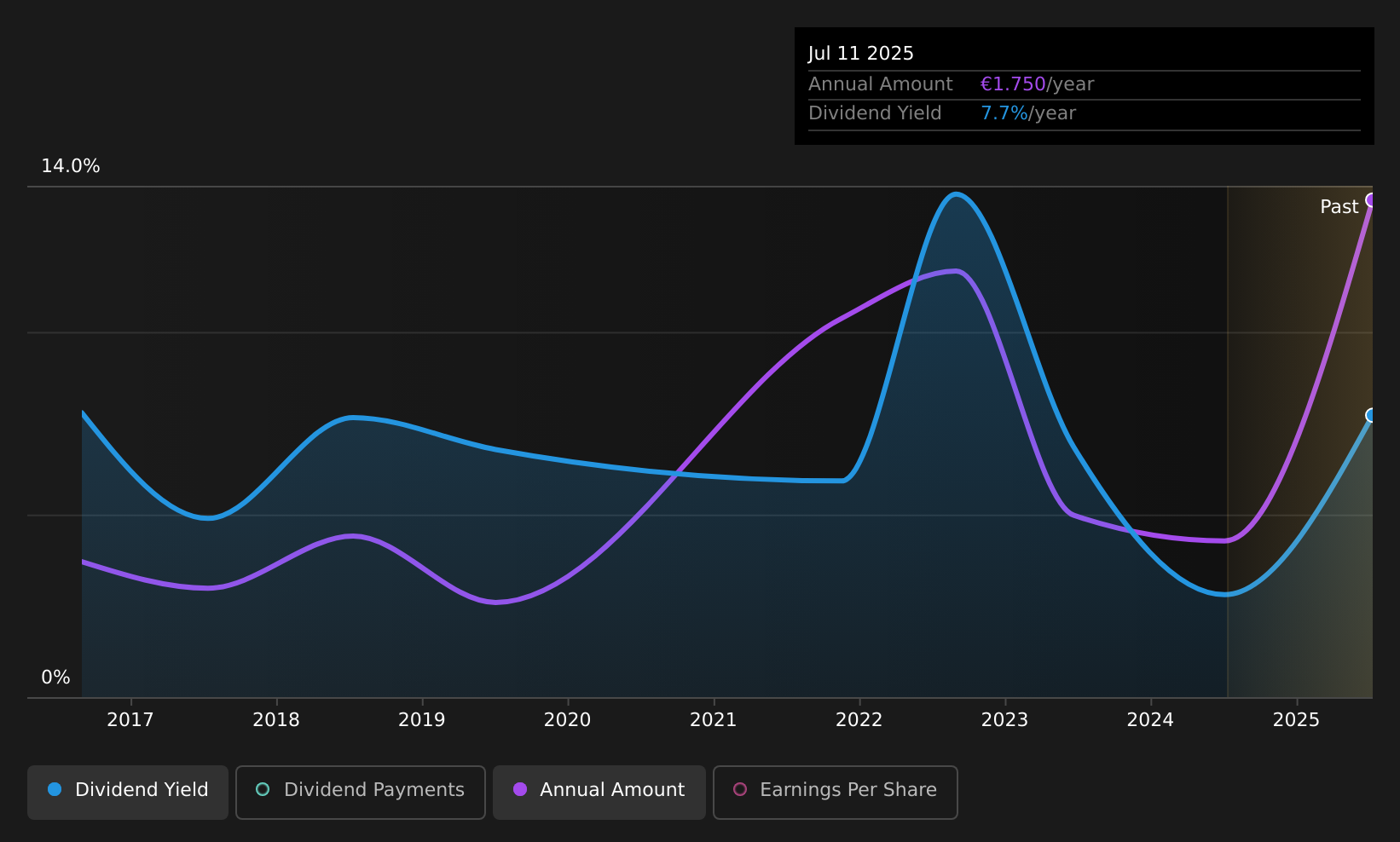Image resolution: width=1400 pixels, height=842 pixels.
Task: Click the purple Annual Amount endpoint marker
Action: coord(1371,200)
